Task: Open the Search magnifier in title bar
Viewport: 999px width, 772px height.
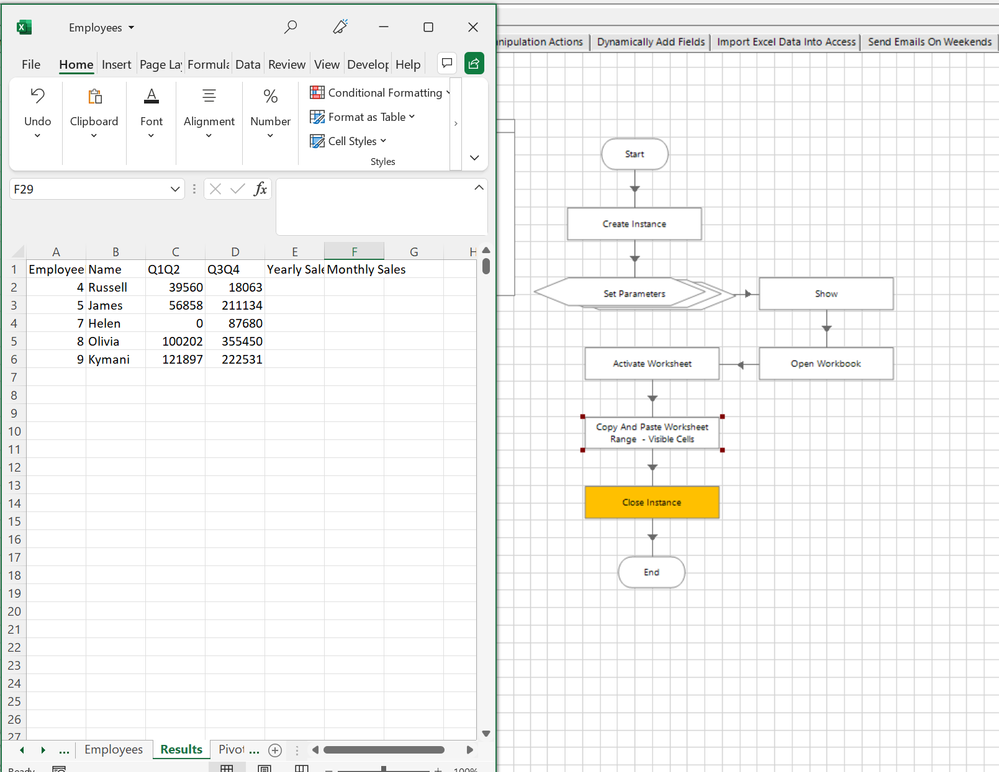Action: (x=291, y=27)
